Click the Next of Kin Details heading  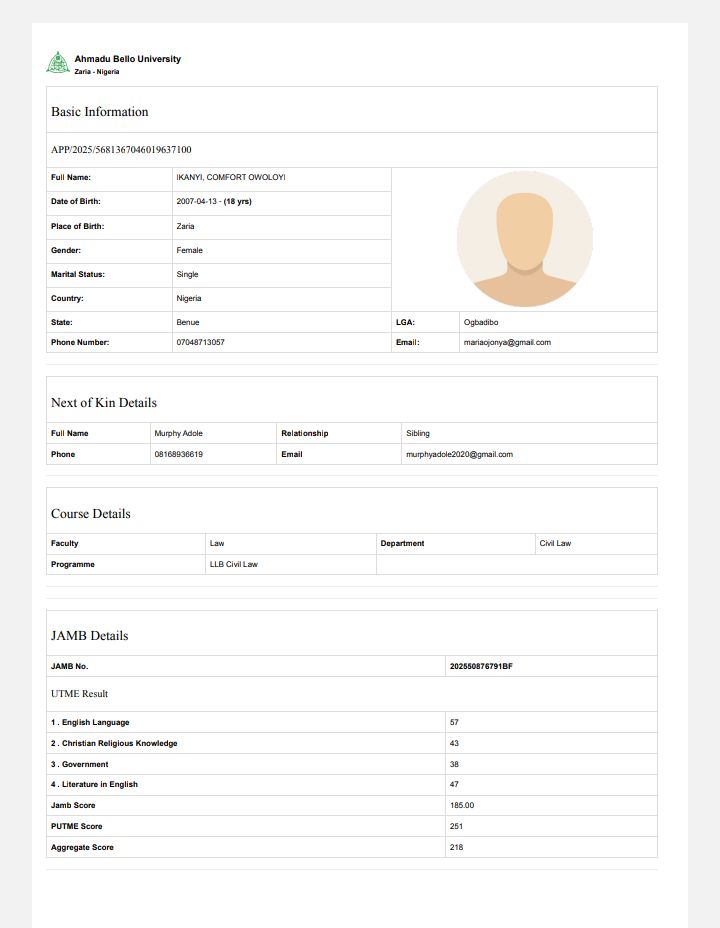[x=104, y=403]
